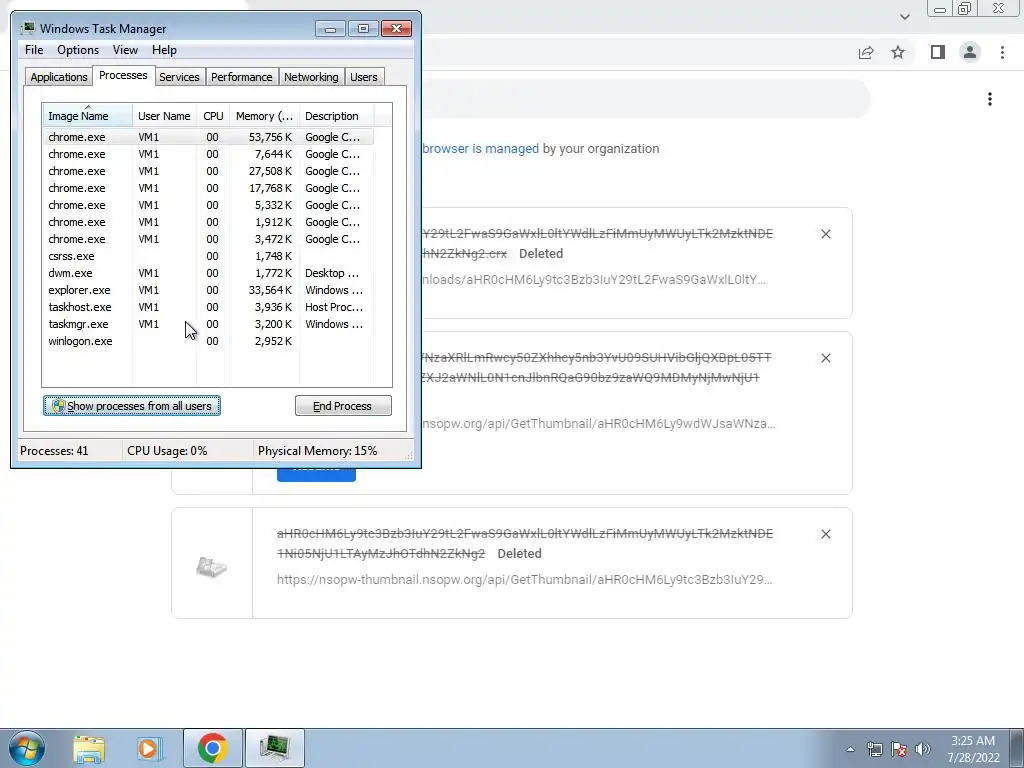Open File Explorer from the taskbar
Image resolution: width=1024 pixels, height=768 pixels.
tap(89, 748)
